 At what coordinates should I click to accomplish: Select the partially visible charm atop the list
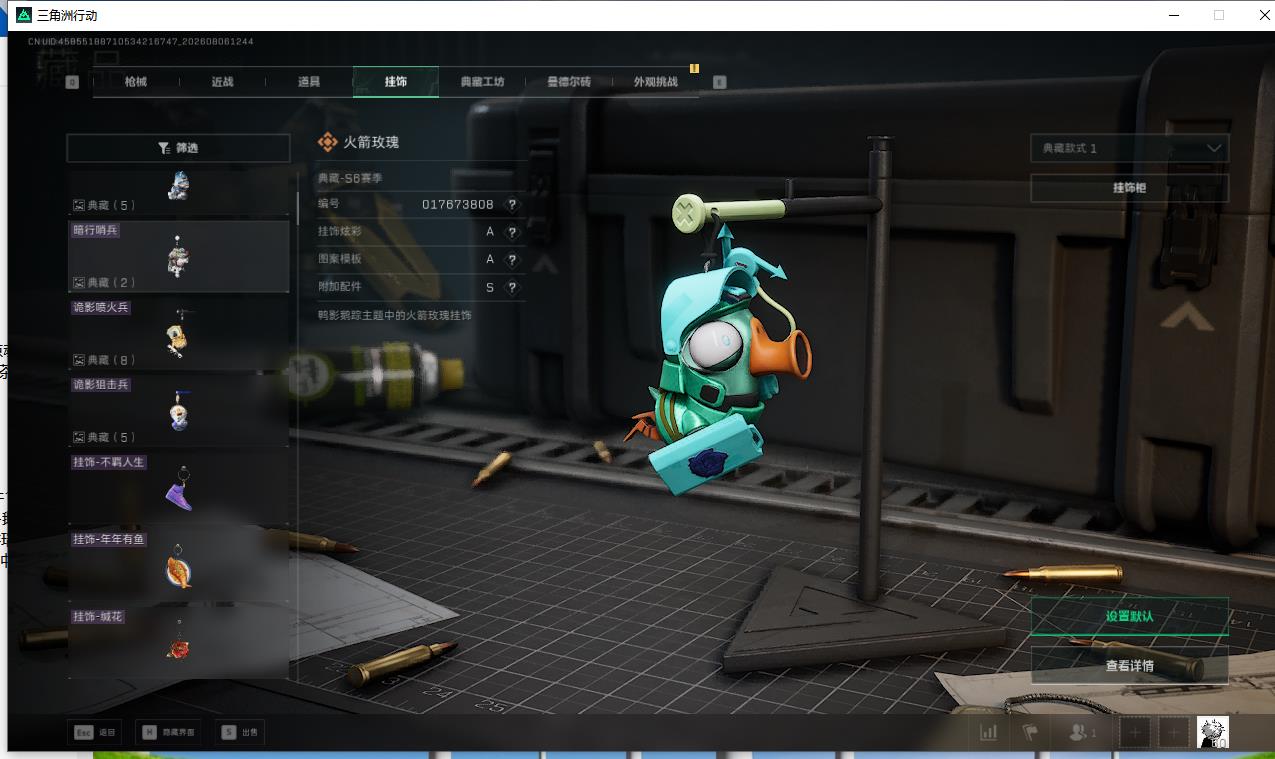179,191
